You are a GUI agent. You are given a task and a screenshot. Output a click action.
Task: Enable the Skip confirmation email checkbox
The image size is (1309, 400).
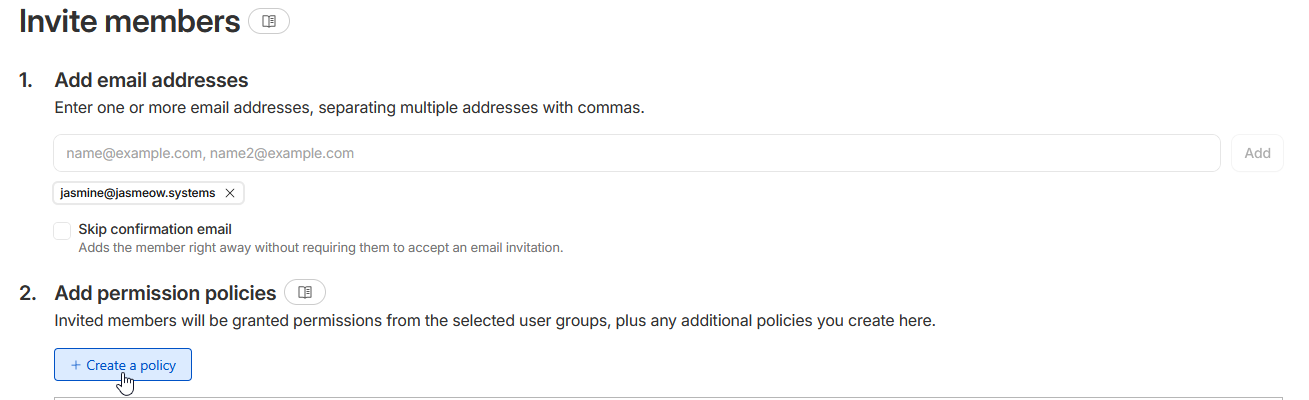coord(62,231)
